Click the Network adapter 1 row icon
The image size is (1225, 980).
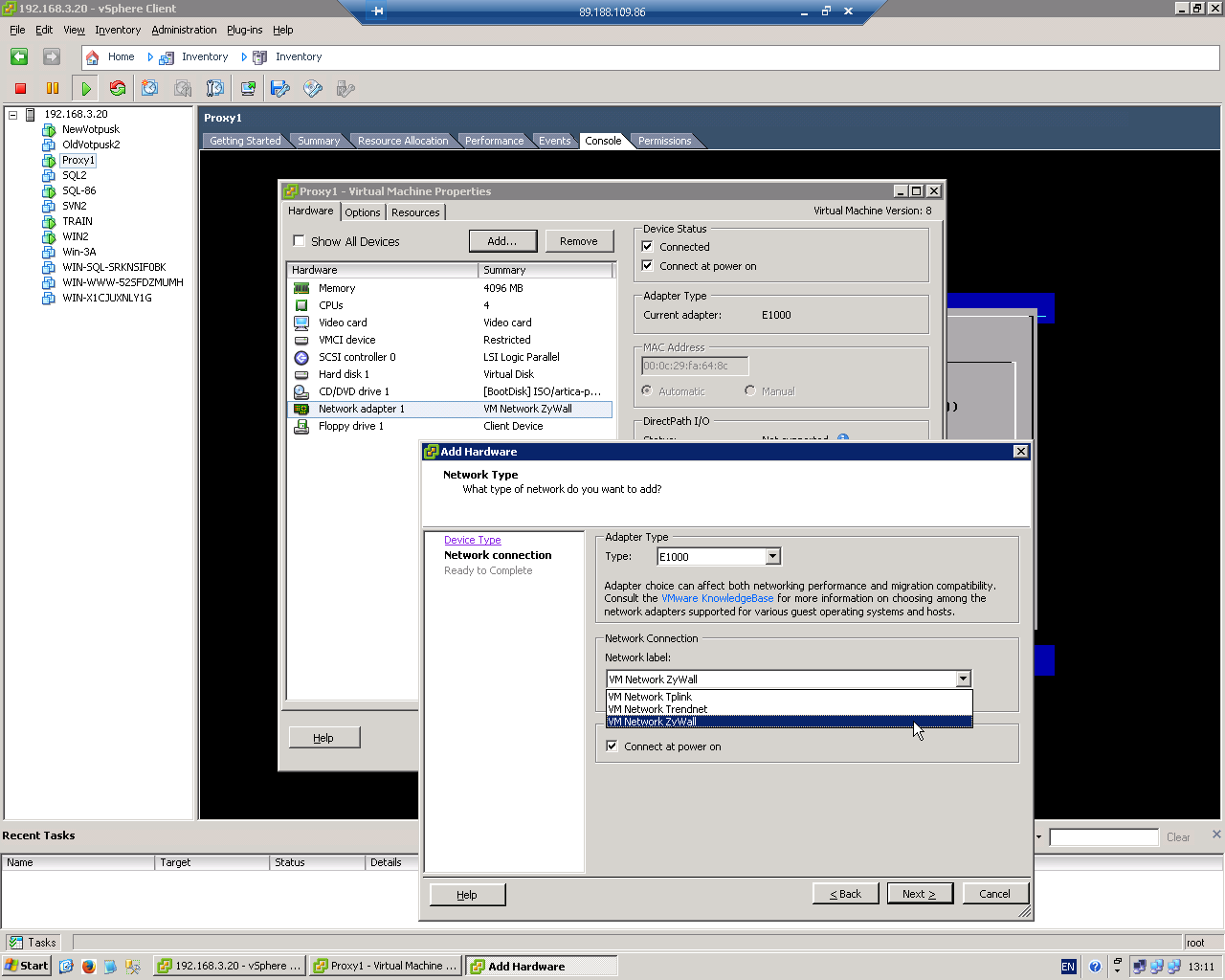coord(301,409)
